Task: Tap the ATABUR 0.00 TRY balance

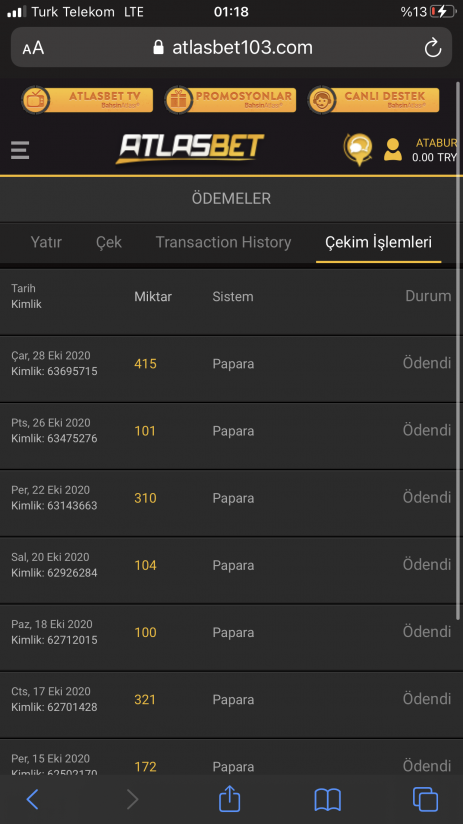Action: pyautogui.click(x=434, y=150)
